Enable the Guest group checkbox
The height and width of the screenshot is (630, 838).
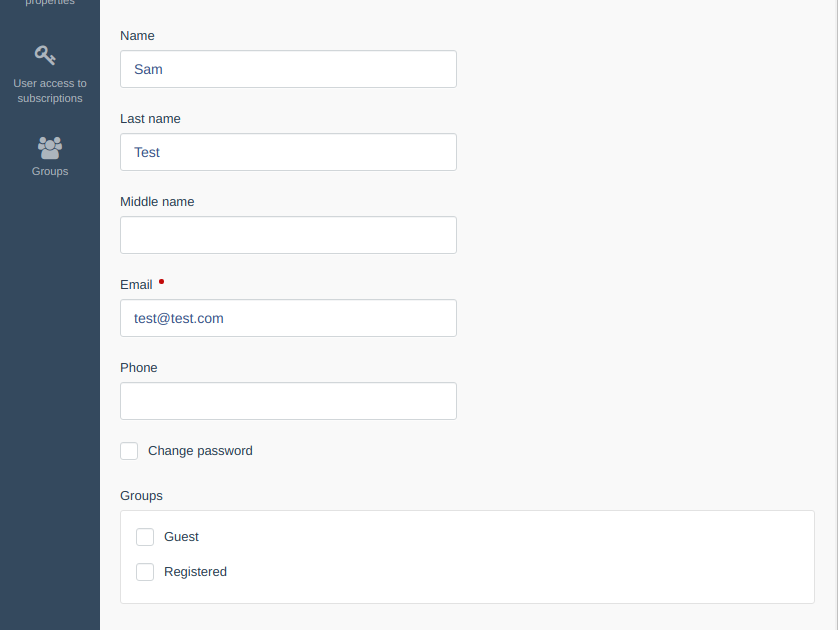145,537
